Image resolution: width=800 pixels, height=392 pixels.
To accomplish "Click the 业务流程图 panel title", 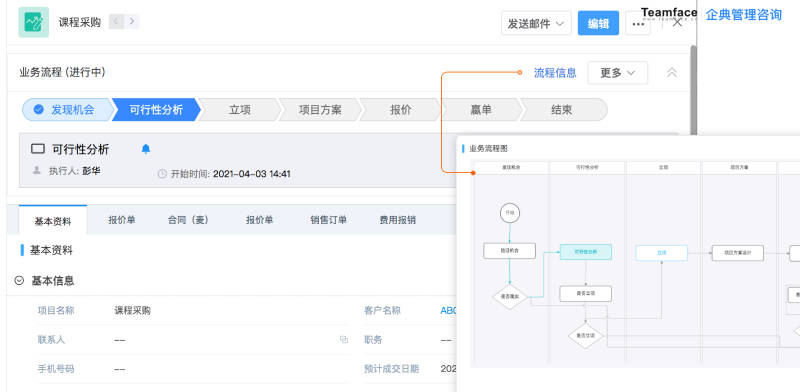I will pos(488,149).
